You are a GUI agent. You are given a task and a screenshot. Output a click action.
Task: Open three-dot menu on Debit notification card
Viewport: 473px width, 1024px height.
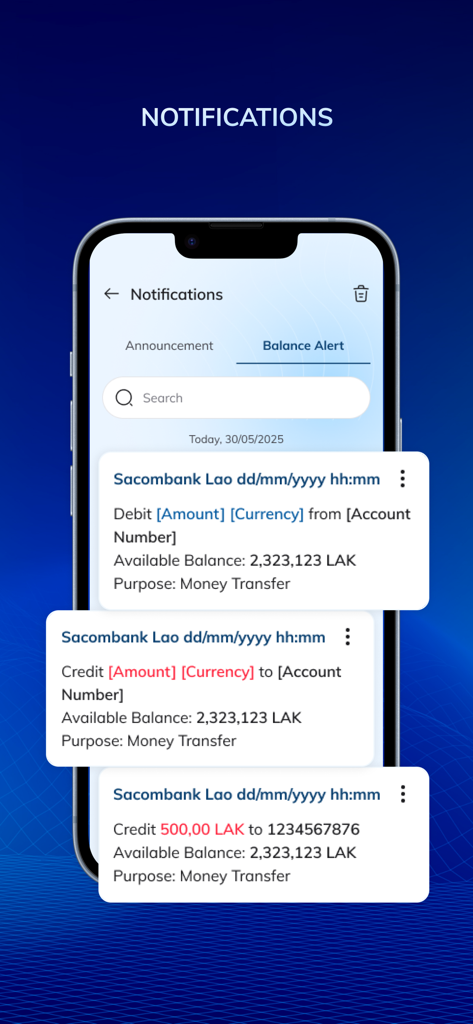[402, 479]
